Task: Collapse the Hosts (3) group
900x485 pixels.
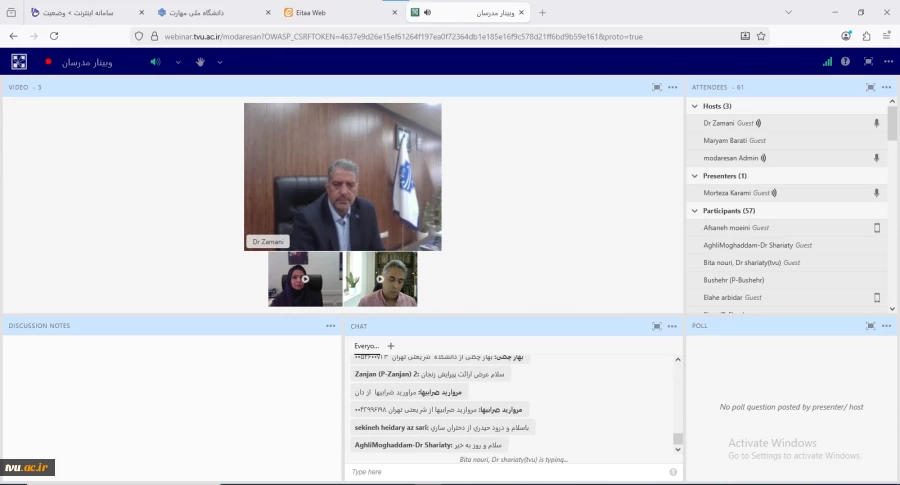Action: tap(695, 106)
